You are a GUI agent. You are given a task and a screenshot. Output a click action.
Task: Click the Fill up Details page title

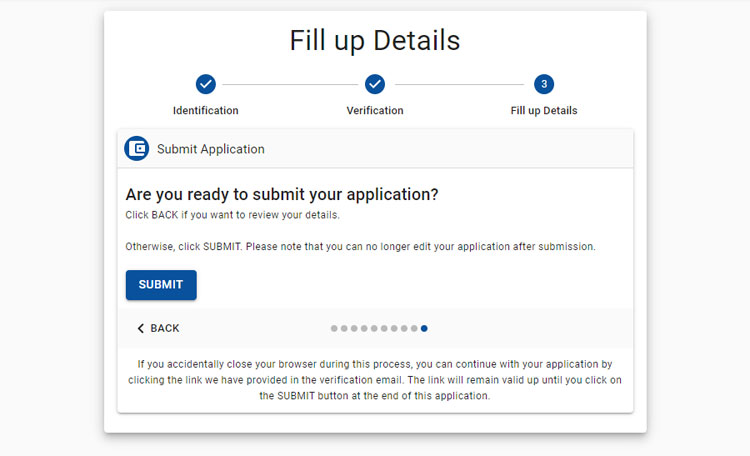pos(375,40)
